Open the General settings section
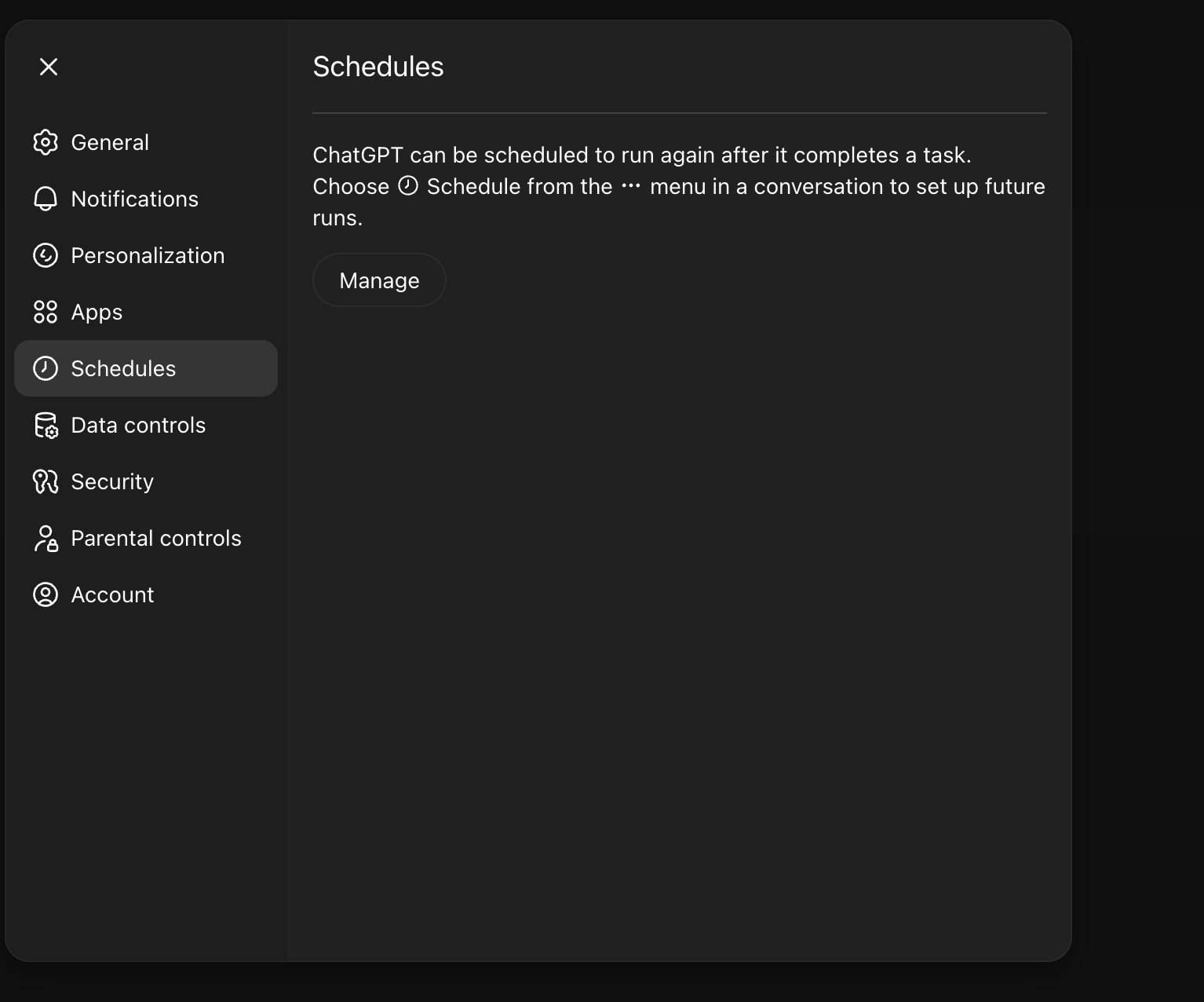Viewport: 1204px width, 1002px height. coord(110,142)
